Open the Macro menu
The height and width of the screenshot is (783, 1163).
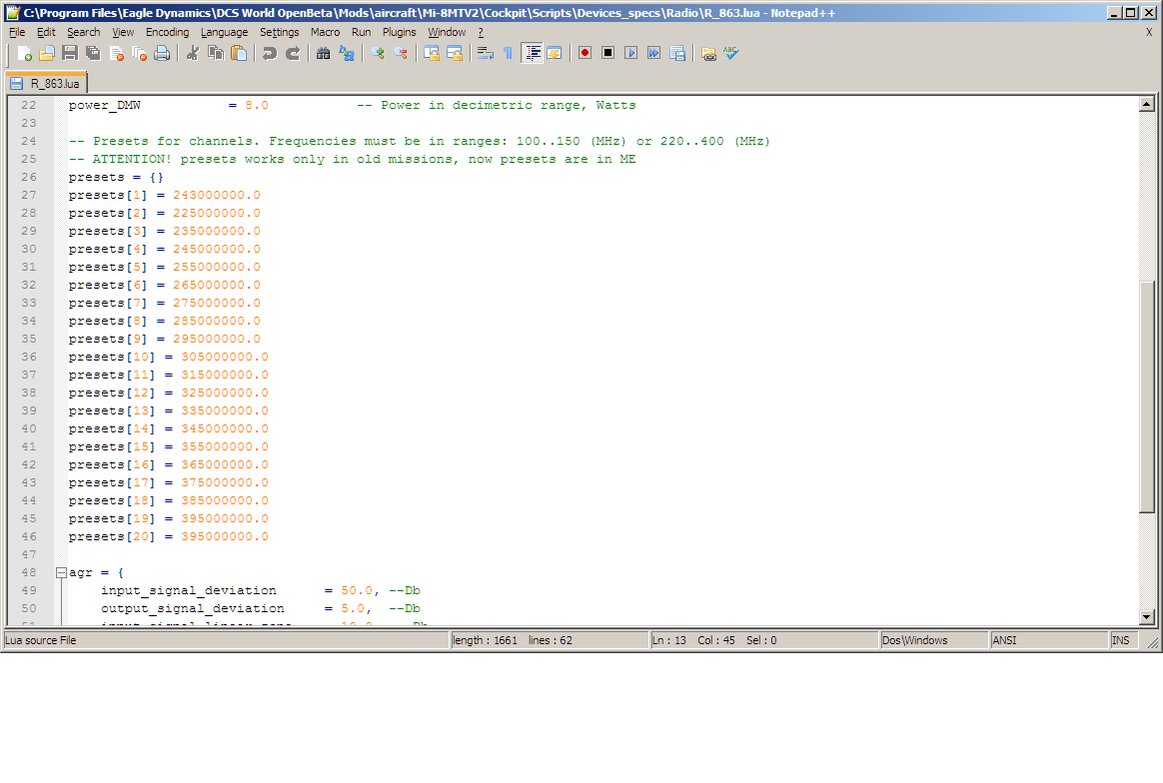click(x=325, y=32)
